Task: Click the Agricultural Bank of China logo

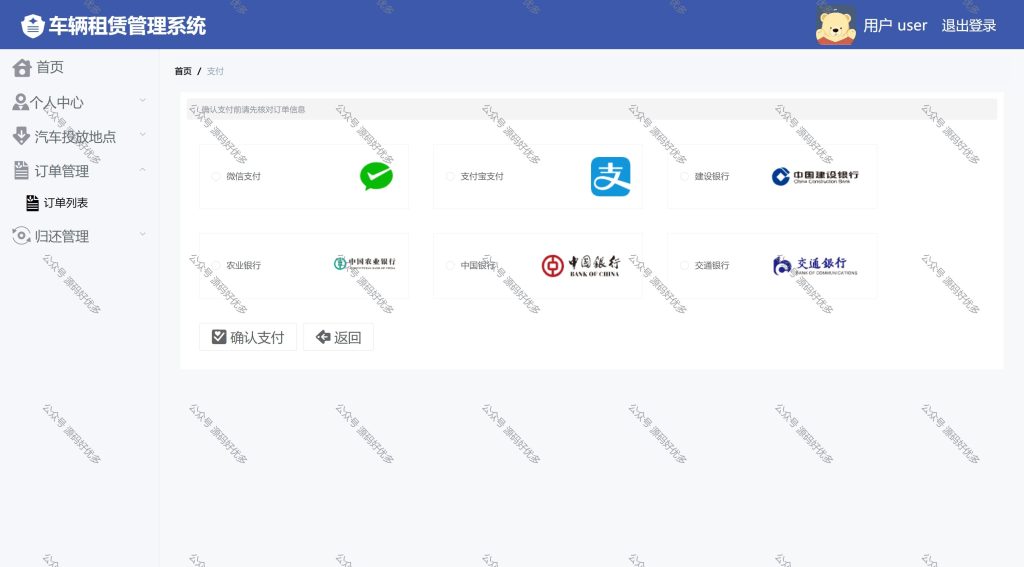Action: tap(364, 263)
